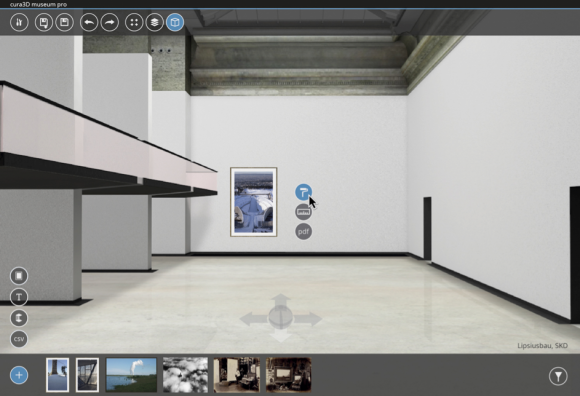Click the blue plus add button
Image resolution: width=580 pixels, height=396 pixels.
(19, 375)
